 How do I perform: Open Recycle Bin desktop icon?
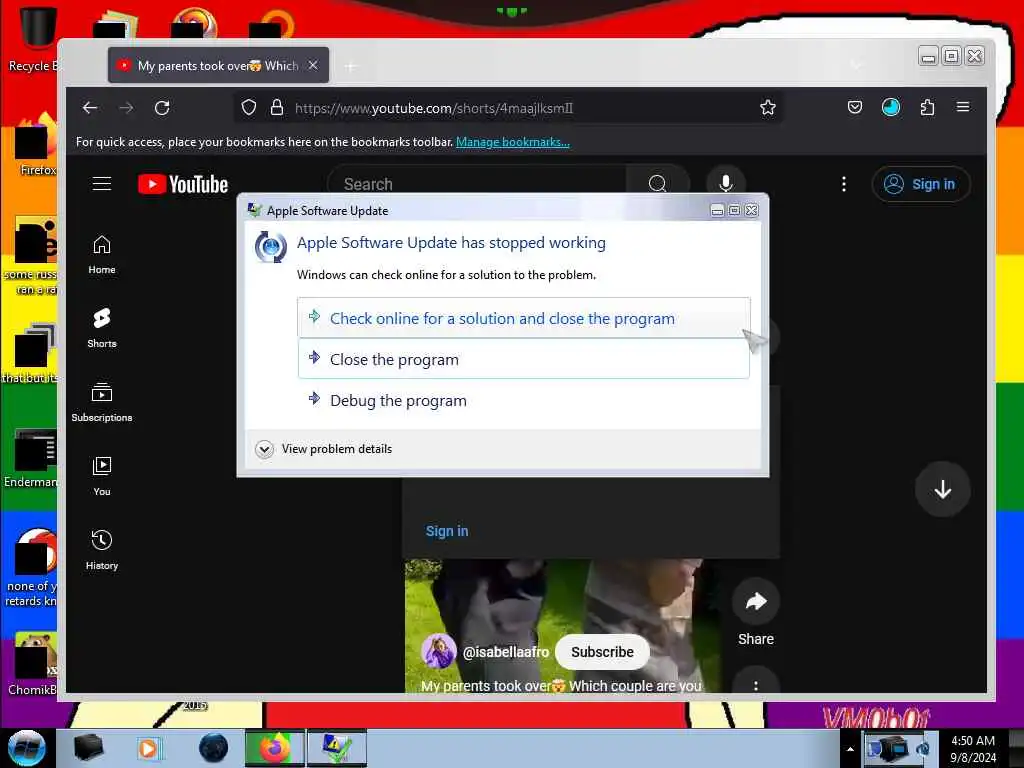tap(34, 39)
